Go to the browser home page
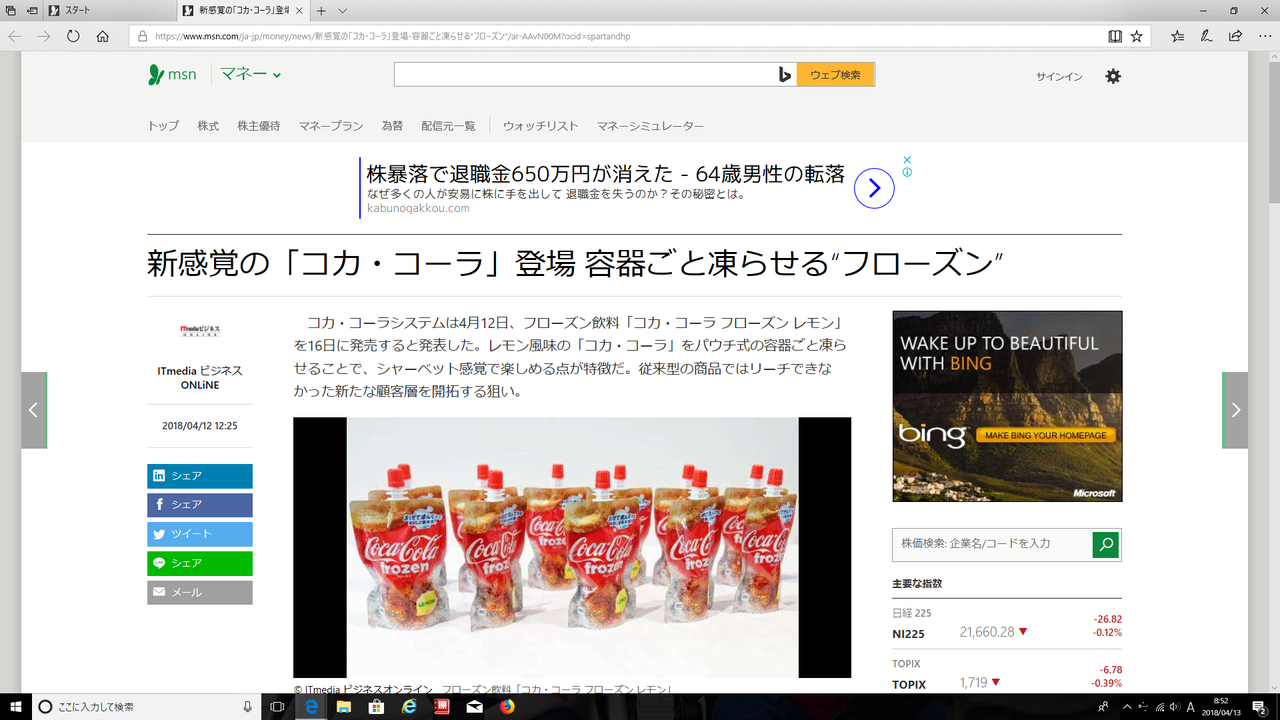Image resolution: width=1280 pixels, height=720 pixels. pos(103,36)
